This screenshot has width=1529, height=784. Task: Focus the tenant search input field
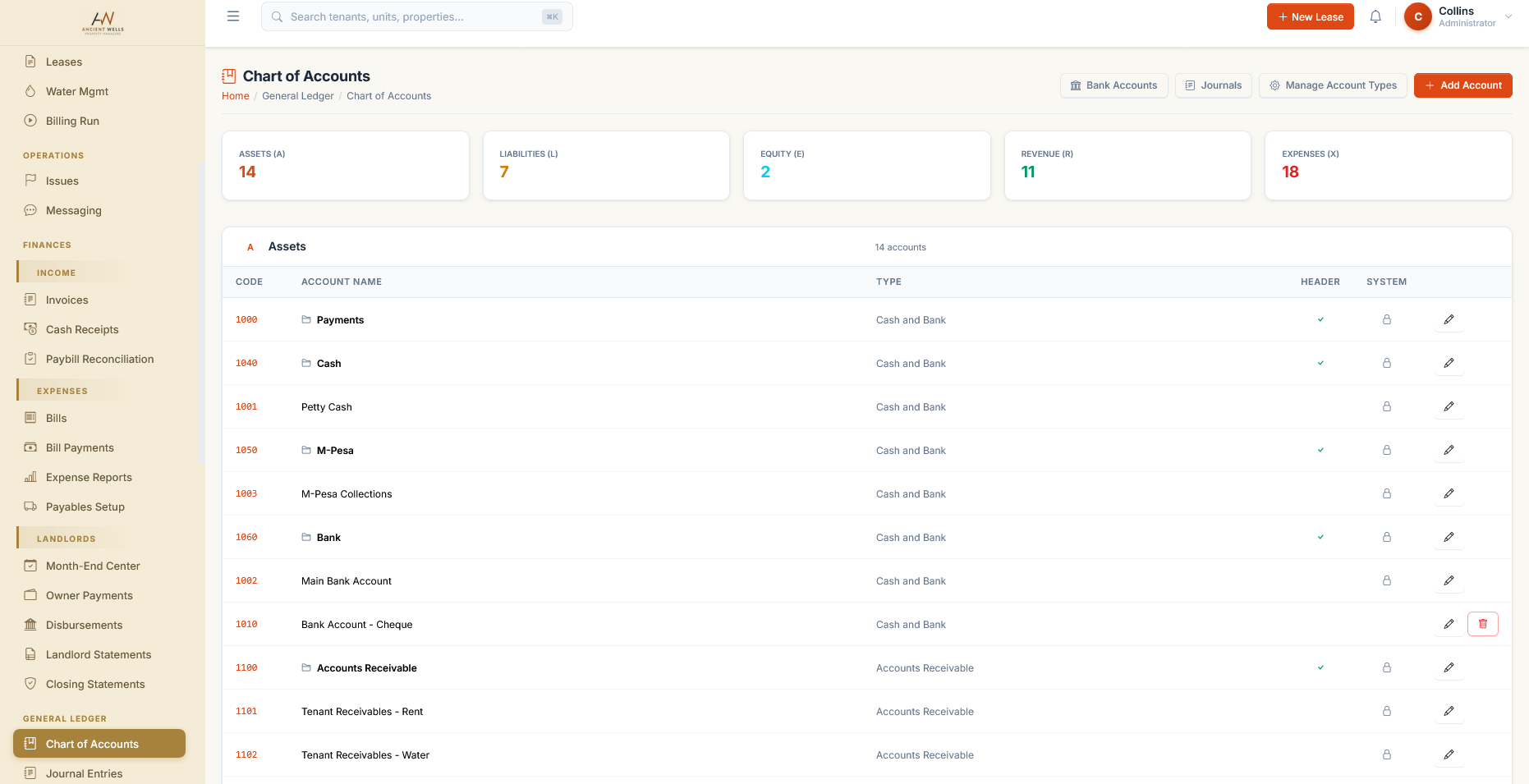pyautogui.click(x=416, y=16)
